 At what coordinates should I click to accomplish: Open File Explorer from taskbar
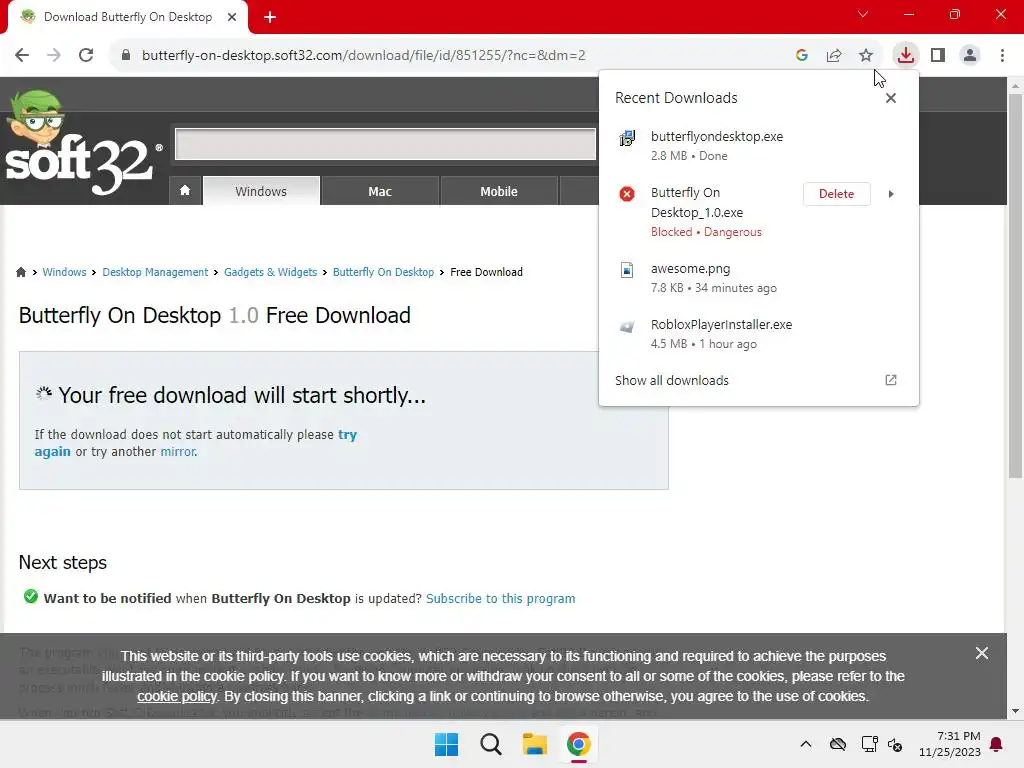[534, 744]
